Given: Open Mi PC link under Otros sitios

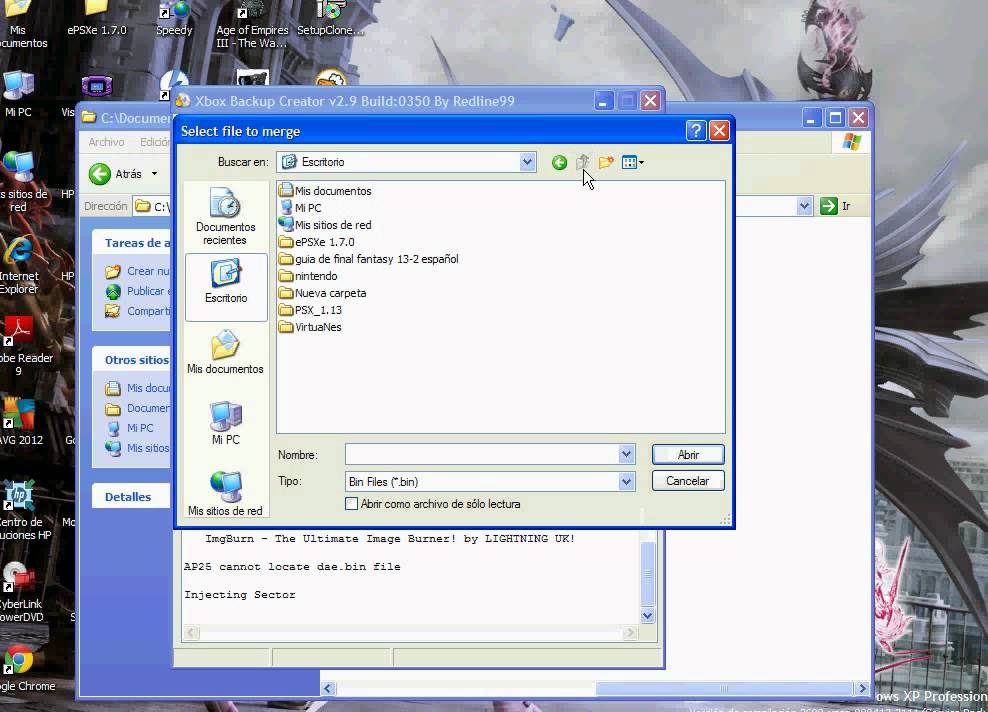Looking at the screenshot, I should pos(130,428).
